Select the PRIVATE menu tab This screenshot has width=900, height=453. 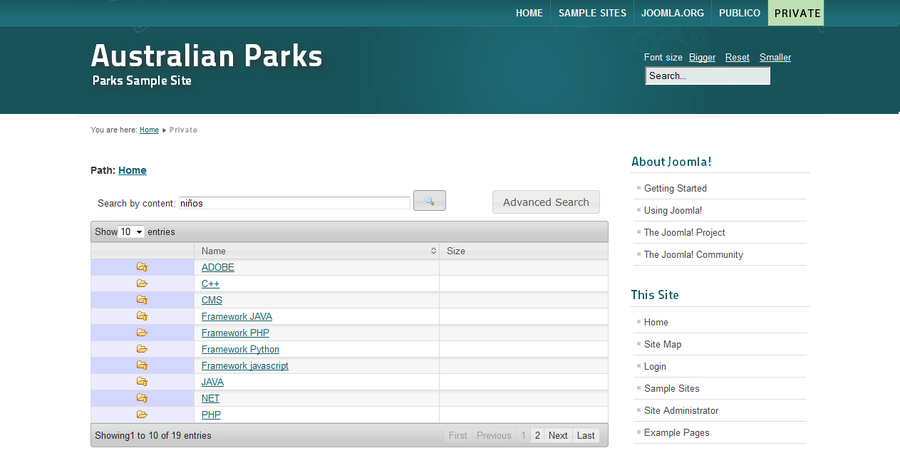click(x=797, y=13)
